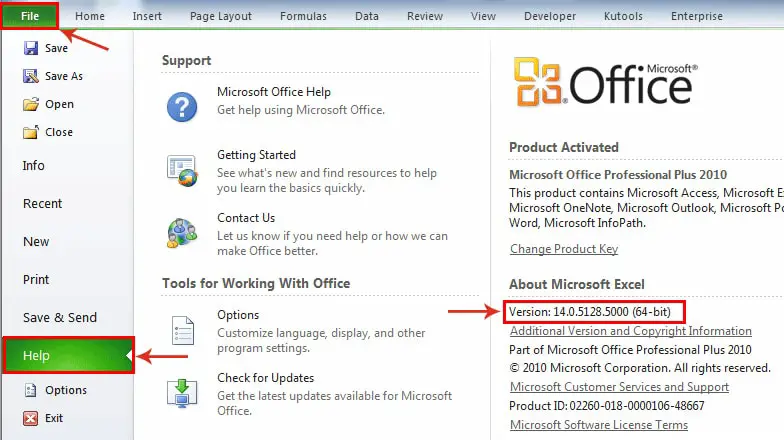Click the Save floppy disk icon
Image resolution: width=784 pixels, height=440 pixels.
(x=30, y=48)
